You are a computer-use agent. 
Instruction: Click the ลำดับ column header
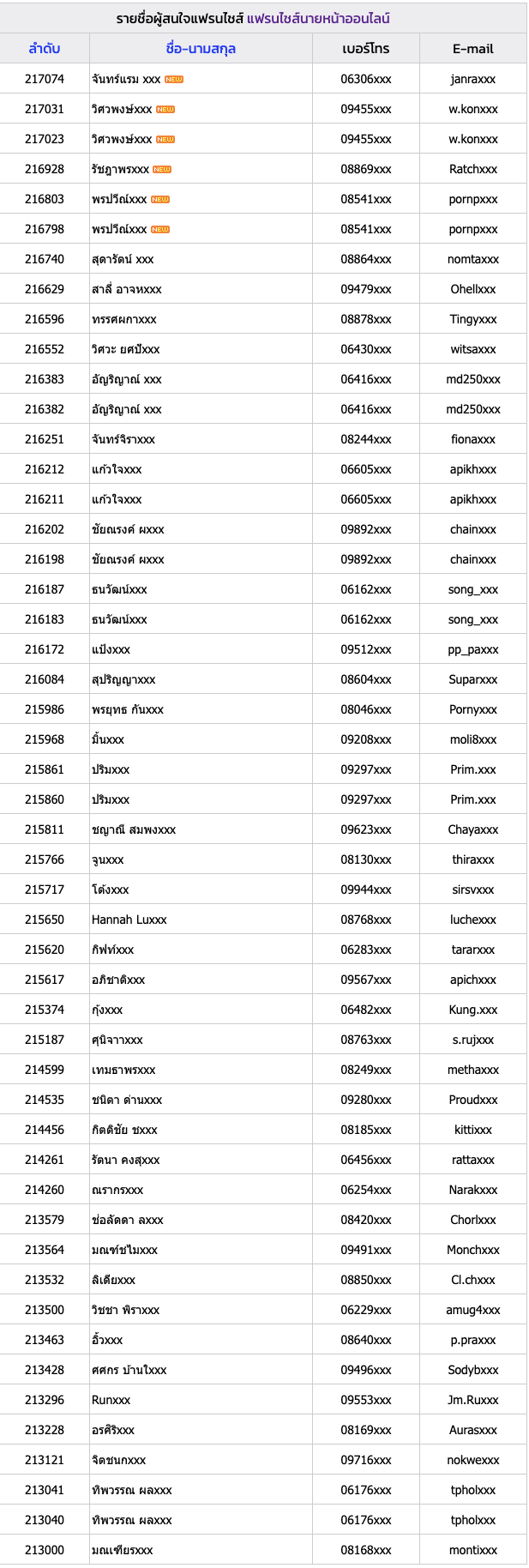pos(45,49)
